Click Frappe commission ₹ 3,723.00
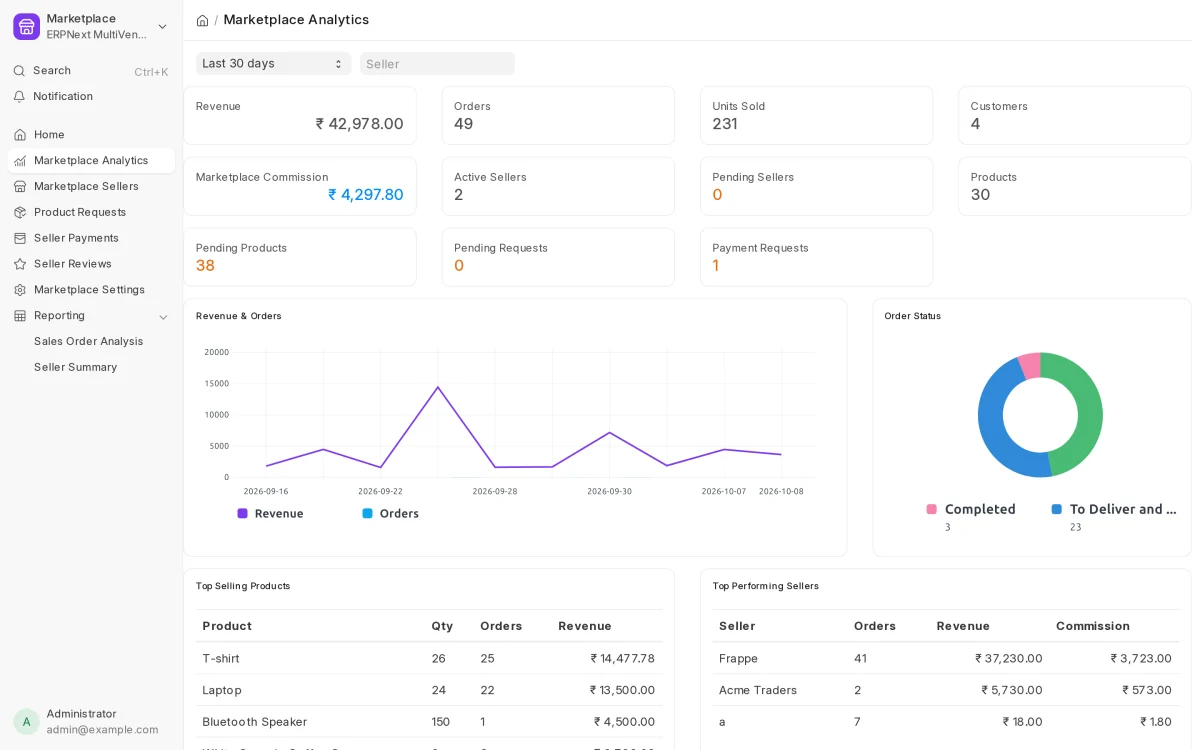The image size is (1200, 750). (x=1141, y=659)
